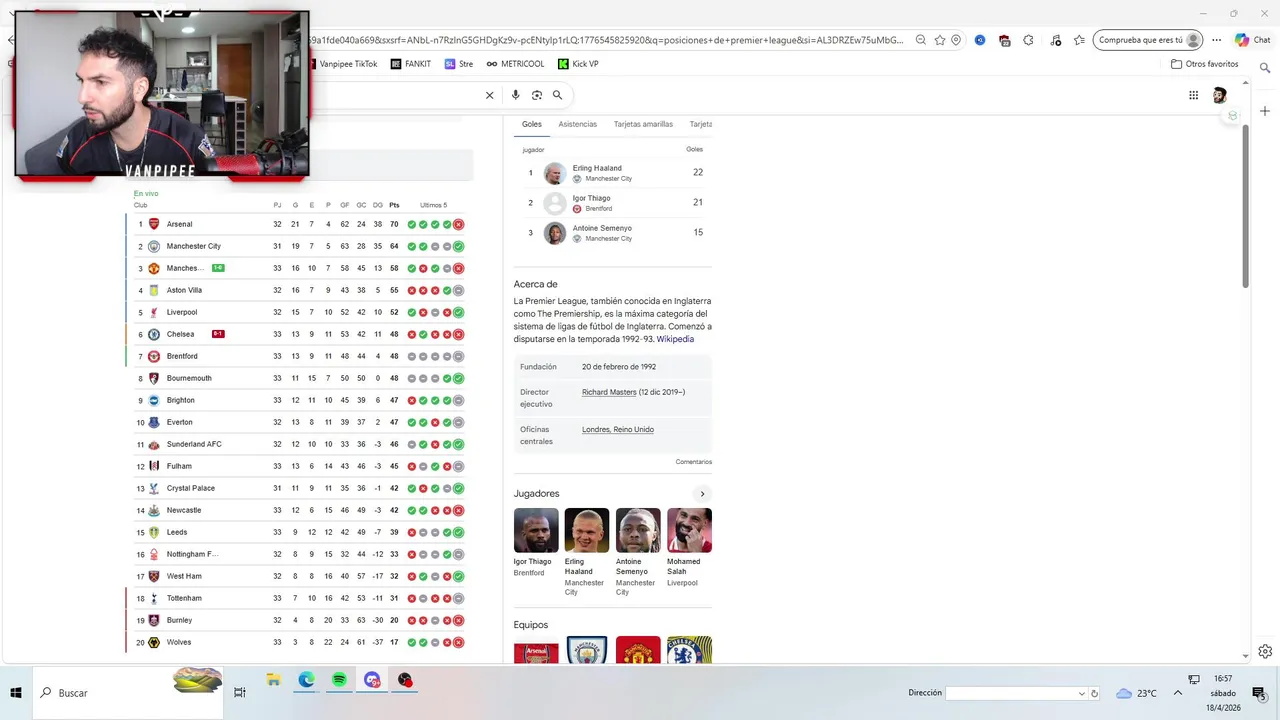Open the Manchester City standings row
The width and height of the screenshot is (1280, 720).
(298, 246)
